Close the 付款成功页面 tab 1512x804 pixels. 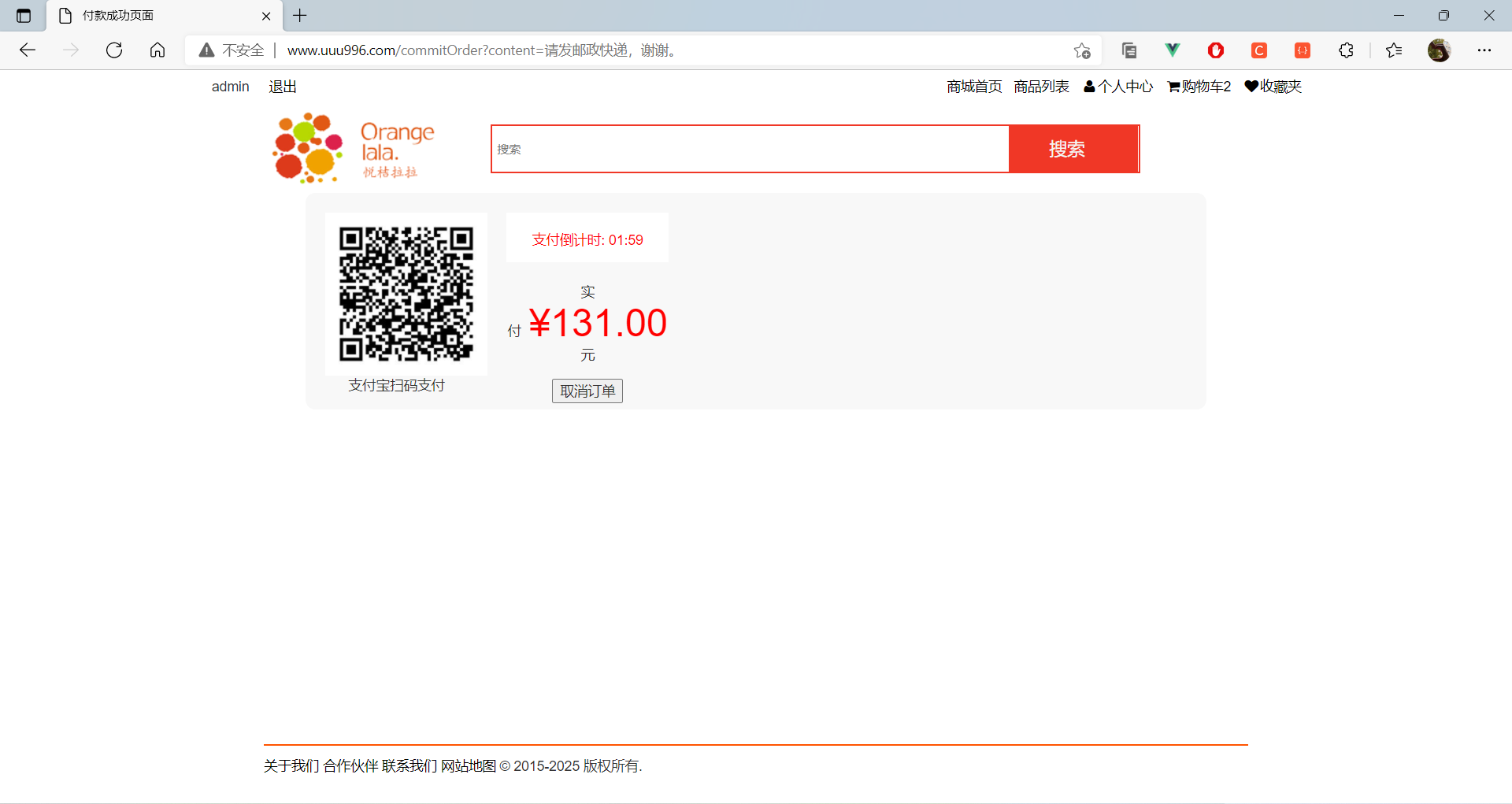[266, 16]
